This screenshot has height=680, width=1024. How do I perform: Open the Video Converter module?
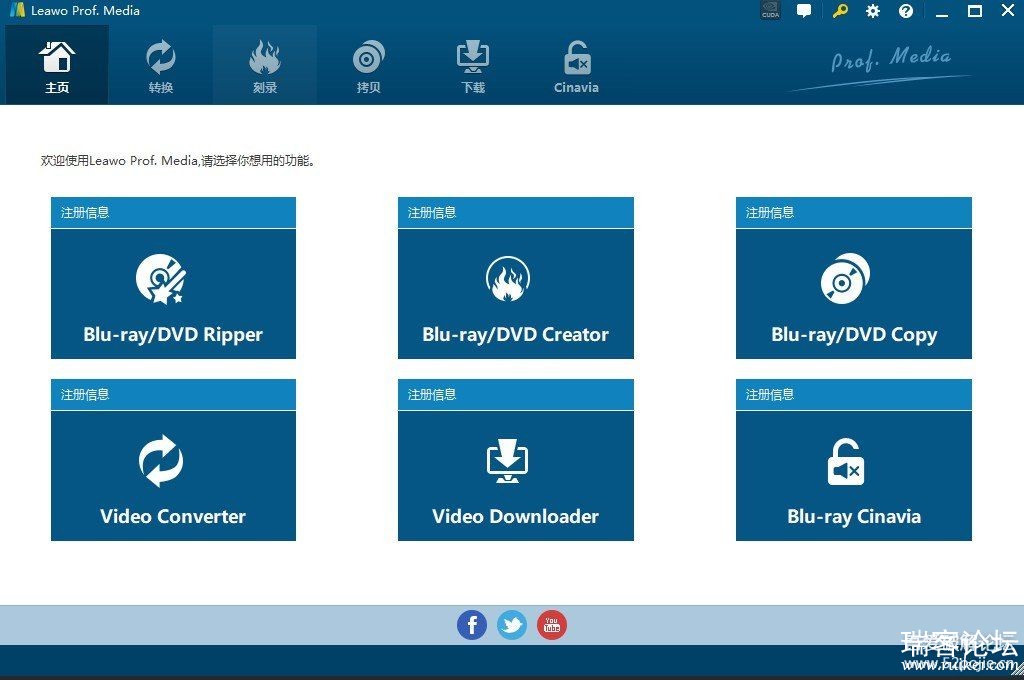173,476
